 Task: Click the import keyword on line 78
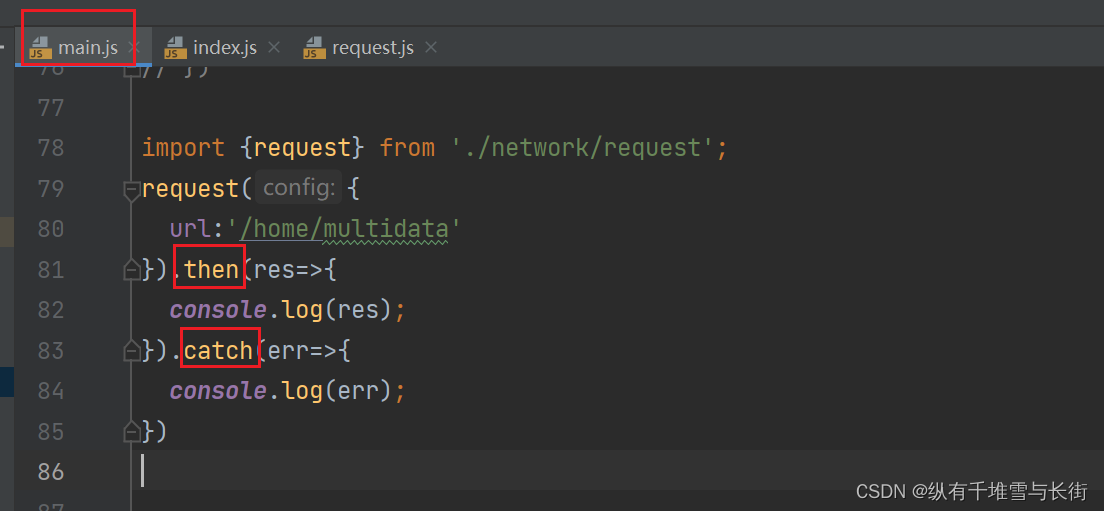pyautogui.click(x=183, y=148)
